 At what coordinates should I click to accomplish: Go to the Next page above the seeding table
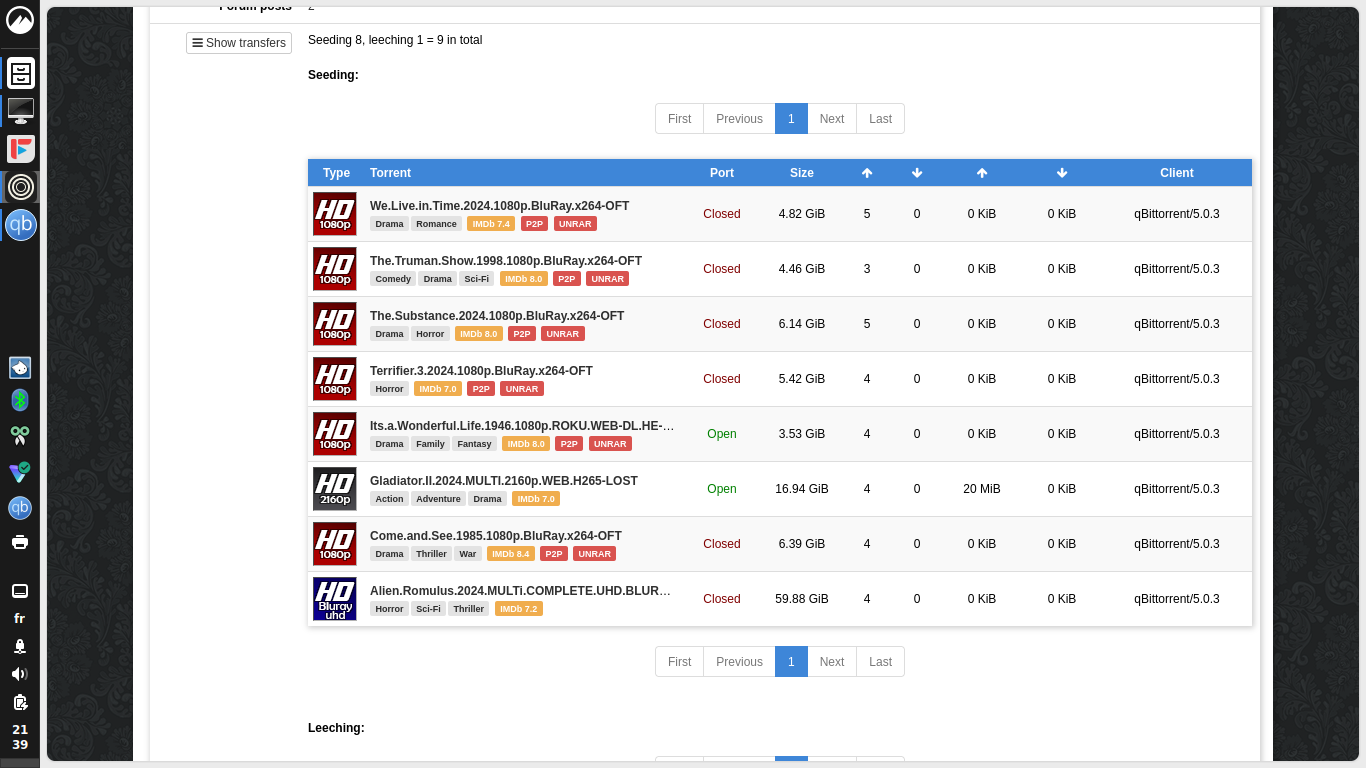832,119
